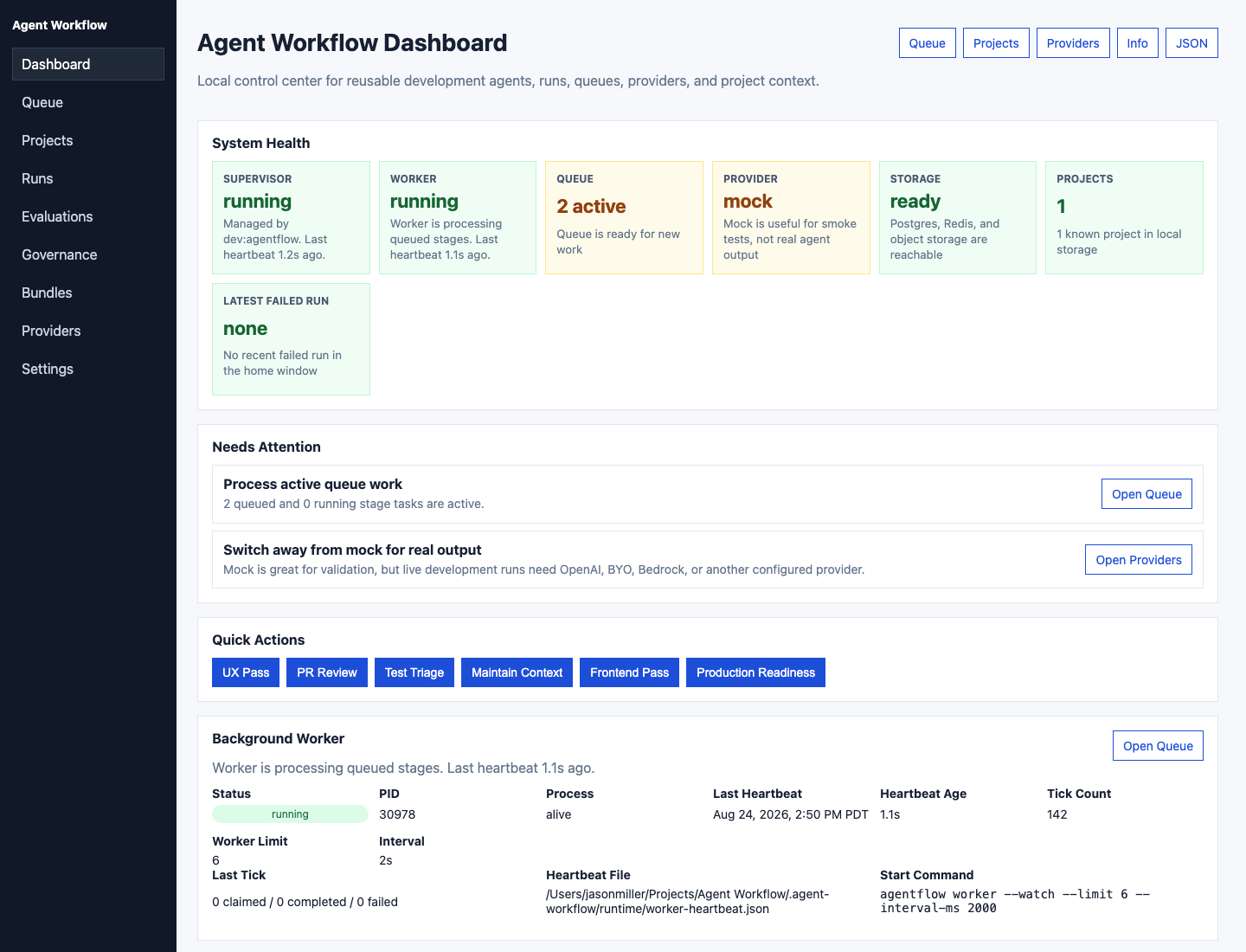1246x952 pixels.
Task: Run the Test Triage quick action
Action: 414,672
